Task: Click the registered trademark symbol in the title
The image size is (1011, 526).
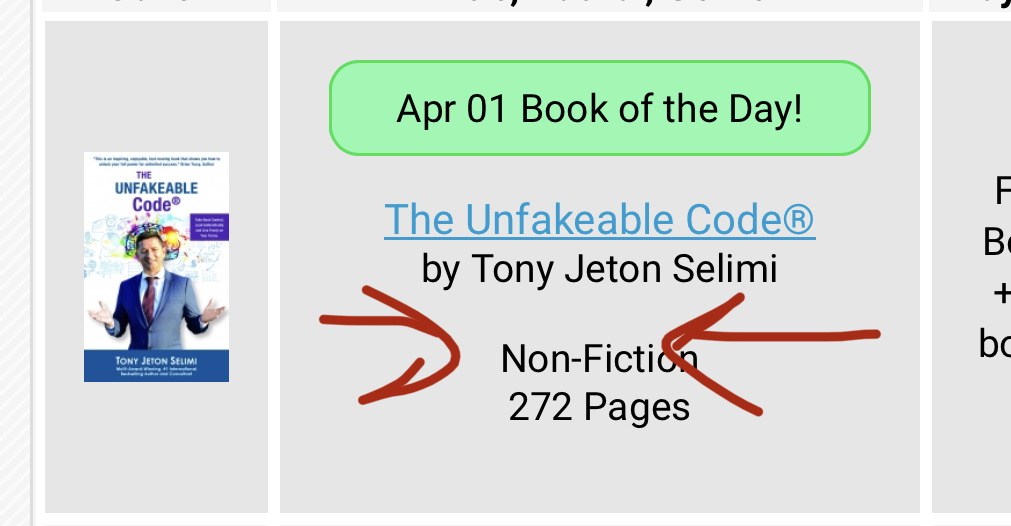Action: click(x=800, y=219)
